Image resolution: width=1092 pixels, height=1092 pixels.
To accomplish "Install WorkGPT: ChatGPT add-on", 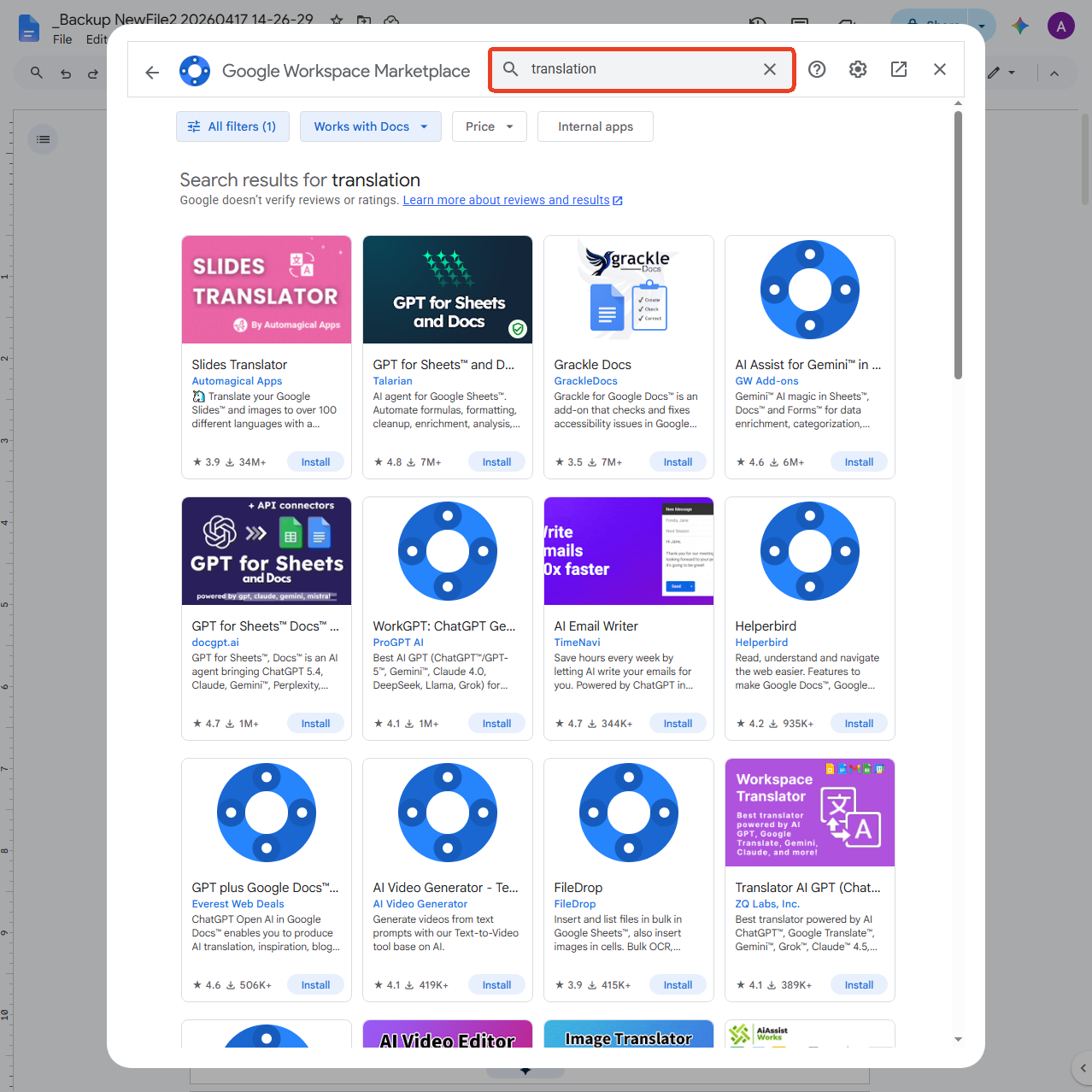I will pyautogui.click(x=496, y=724).
